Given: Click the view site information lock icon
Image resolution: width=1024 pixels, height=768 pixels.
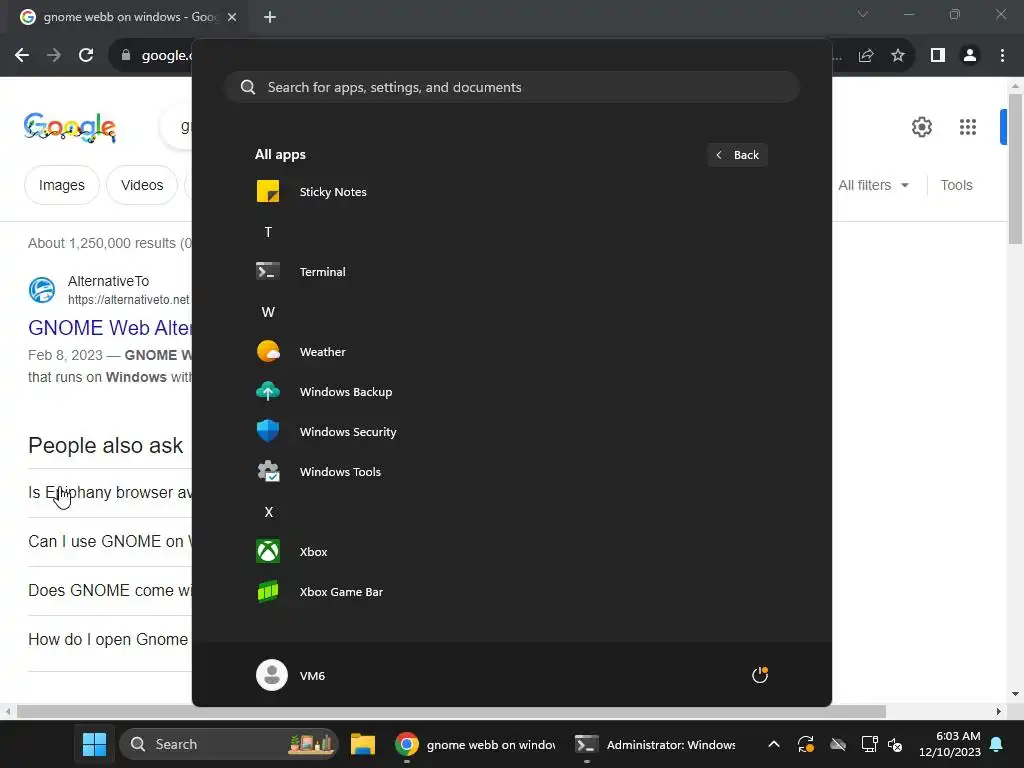Looking at the screenshot, I should (x=126, y=56).
